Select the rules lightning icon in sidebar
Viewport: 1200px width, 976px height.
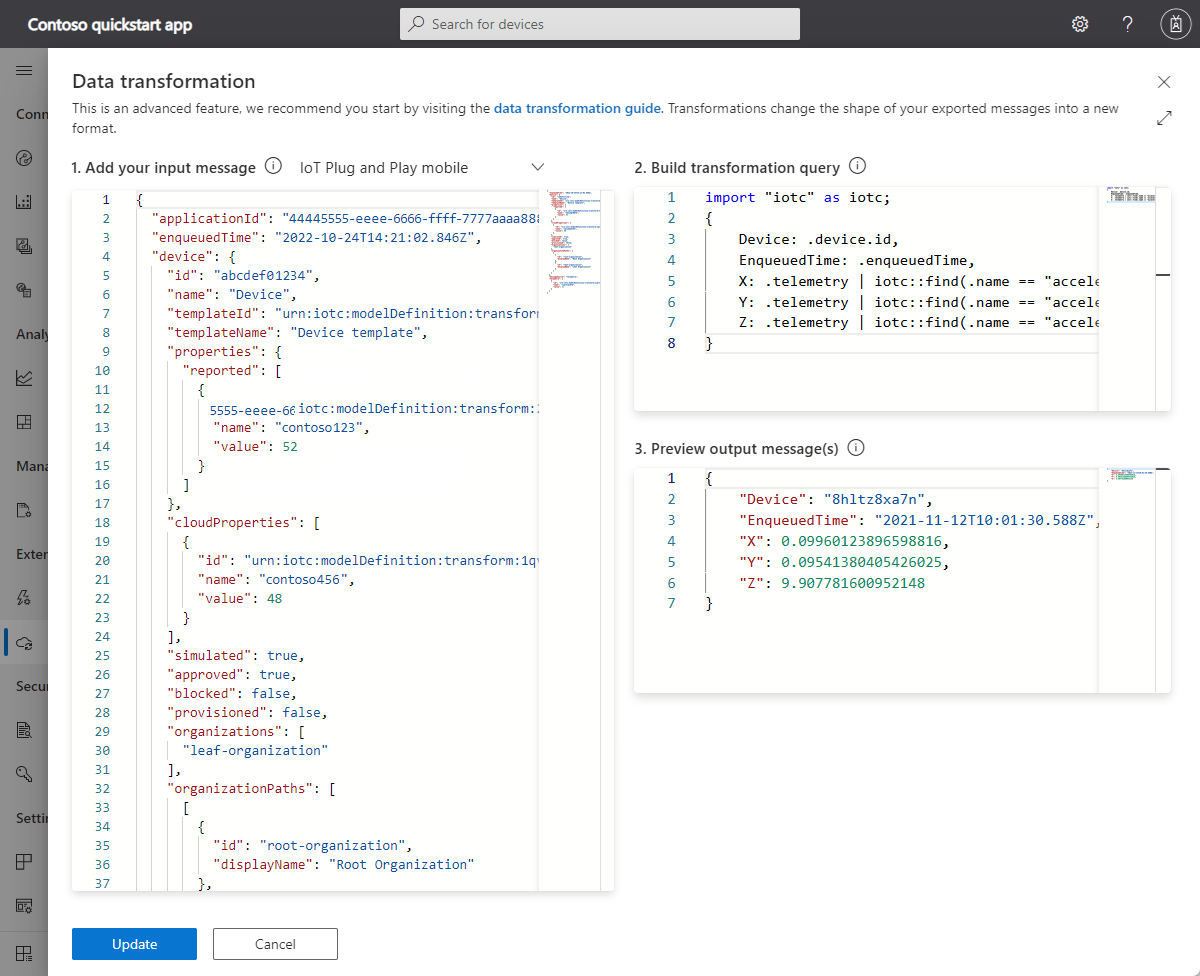[24, 598]
